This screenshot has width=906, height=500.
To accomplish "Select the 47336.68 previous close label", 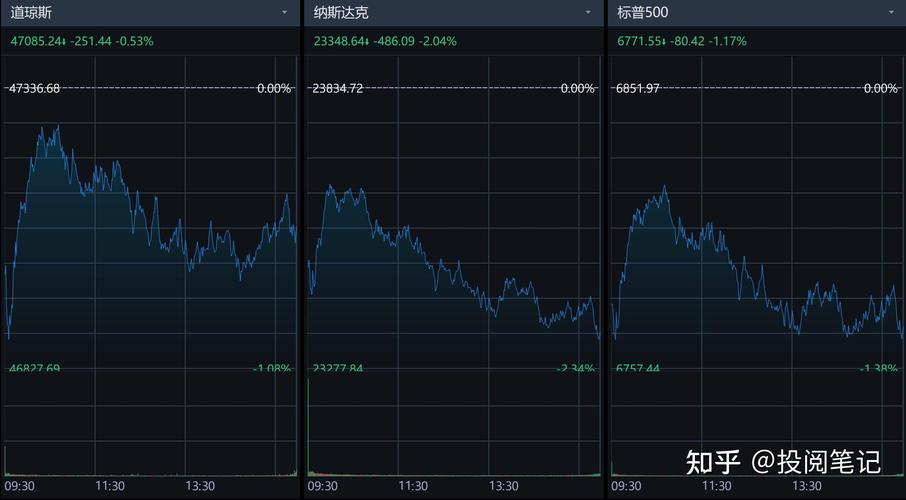I will 34,88.
